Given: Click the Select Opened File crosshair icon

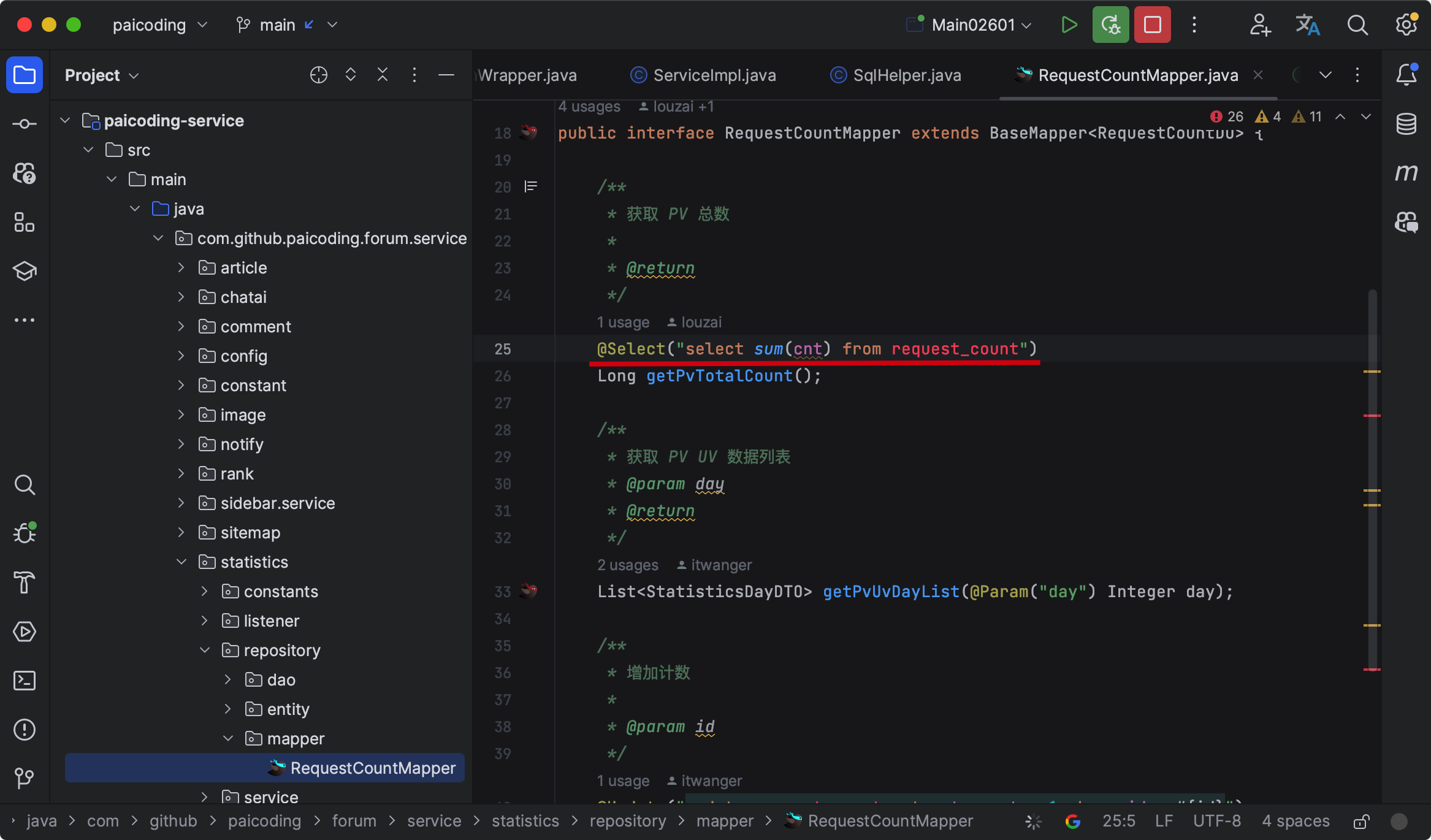Looking at the screenshot, I should (x=319, y=75).
